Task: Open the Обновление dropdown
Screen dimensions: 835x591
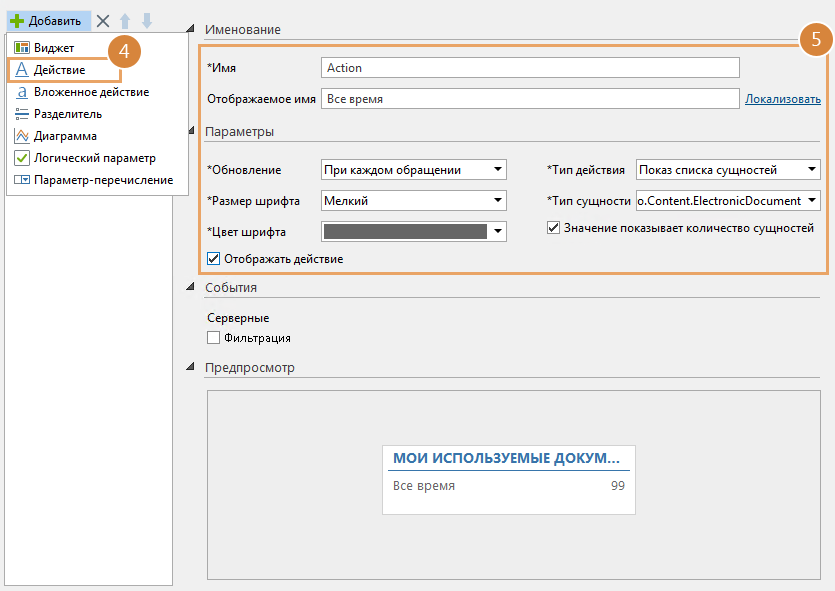Action: click(414, 170)
